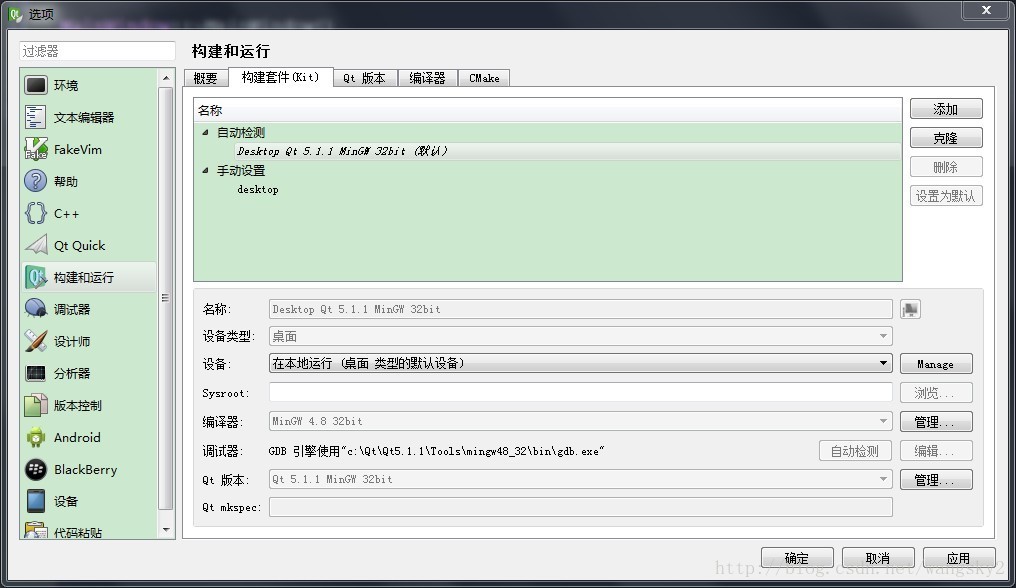Click the 过滤器 filter field

point(97,51)
